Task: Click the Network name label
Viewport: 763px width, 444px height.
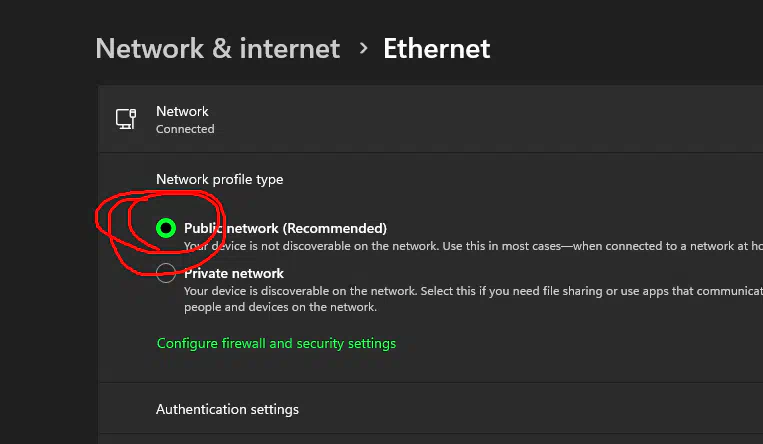Action: point(182,111)
